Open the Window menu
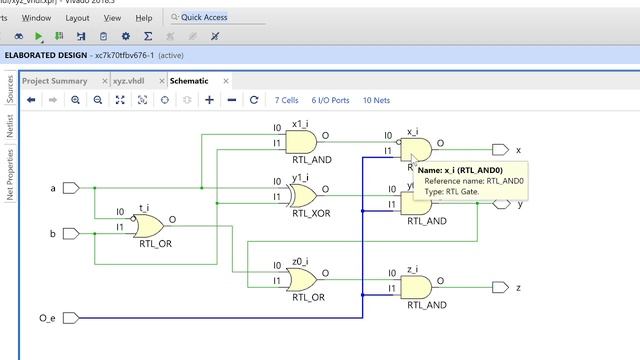This screenshot has width=640, height=360. click(x=36, y=18)
